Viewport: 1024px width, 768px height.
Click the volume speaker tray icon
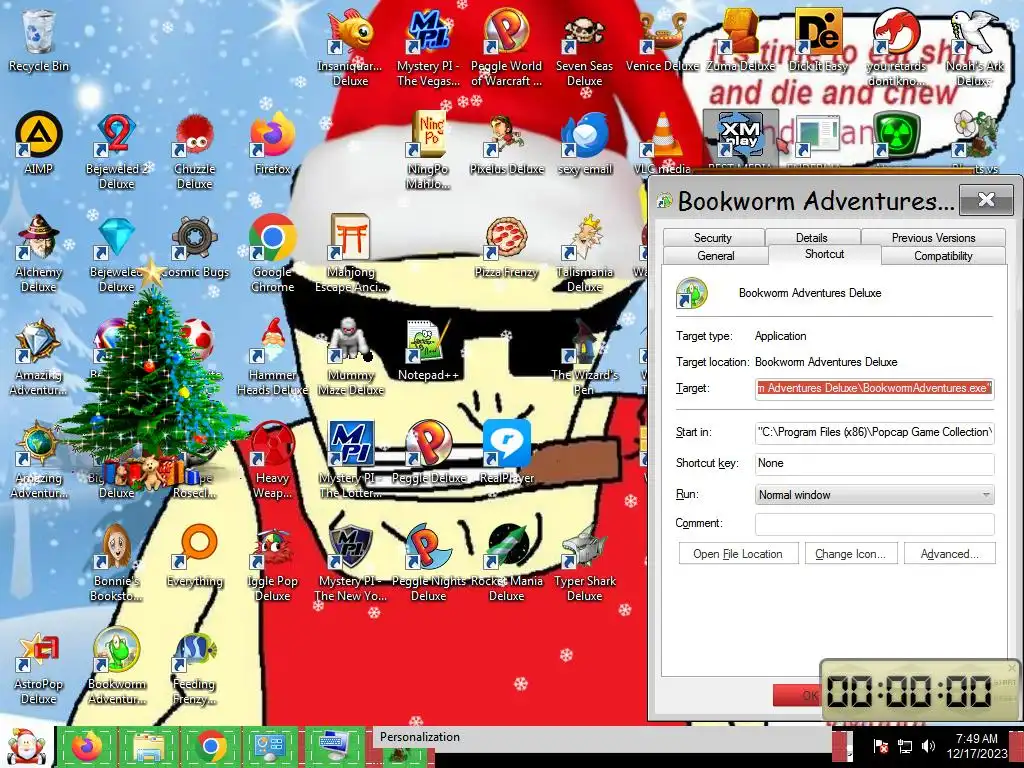point(928,746)
